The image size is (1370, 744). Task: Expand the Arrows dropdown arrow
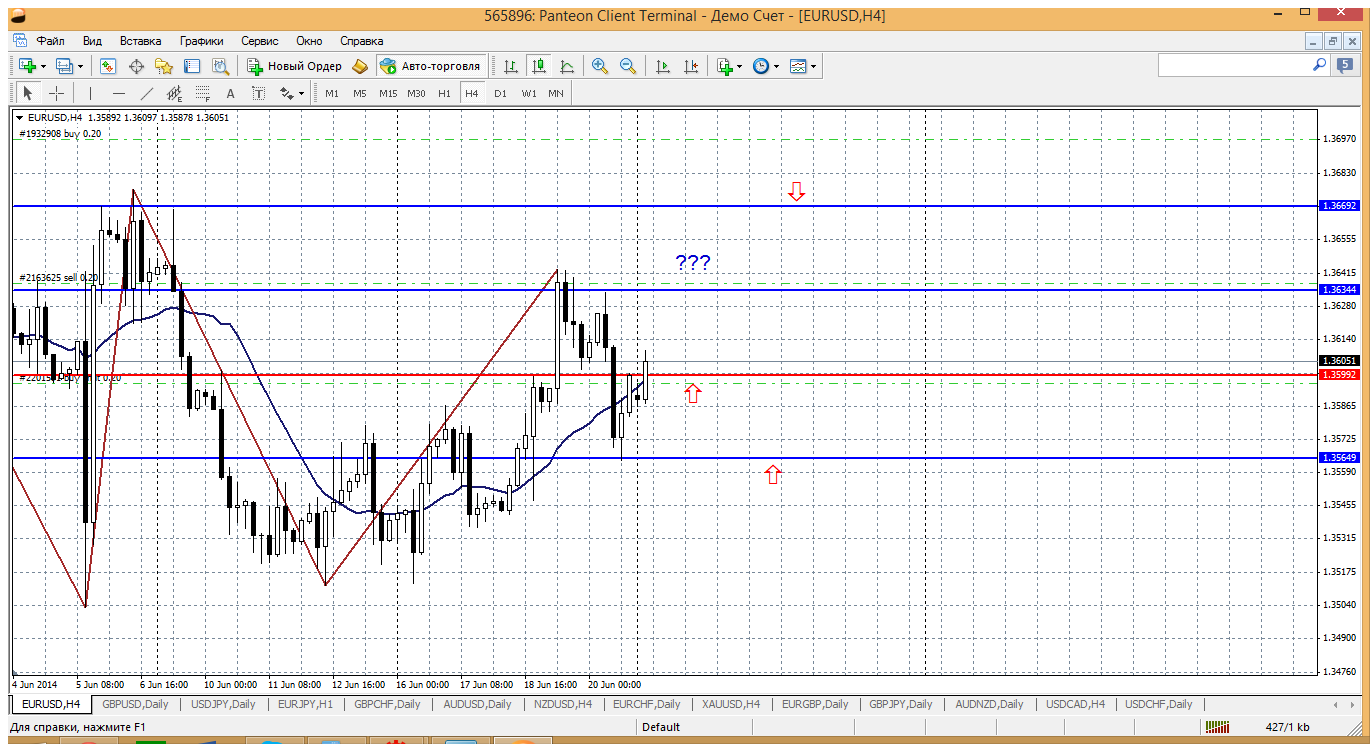pos(302,93)
